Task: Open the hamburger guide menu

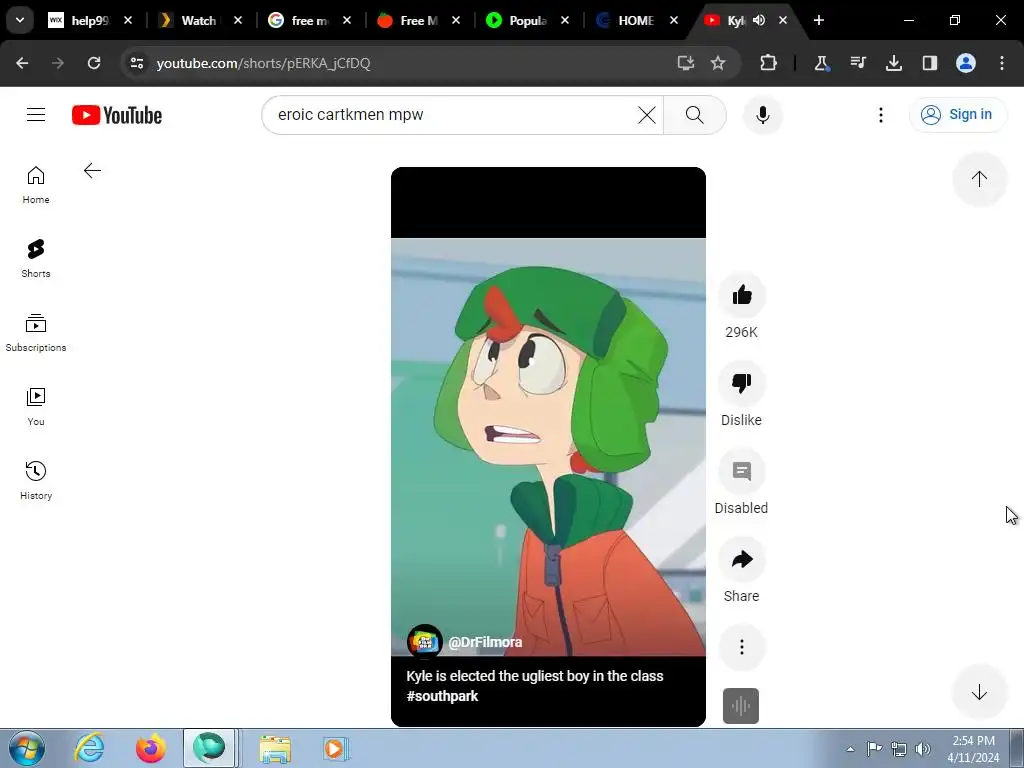Action: pos(36,115)
